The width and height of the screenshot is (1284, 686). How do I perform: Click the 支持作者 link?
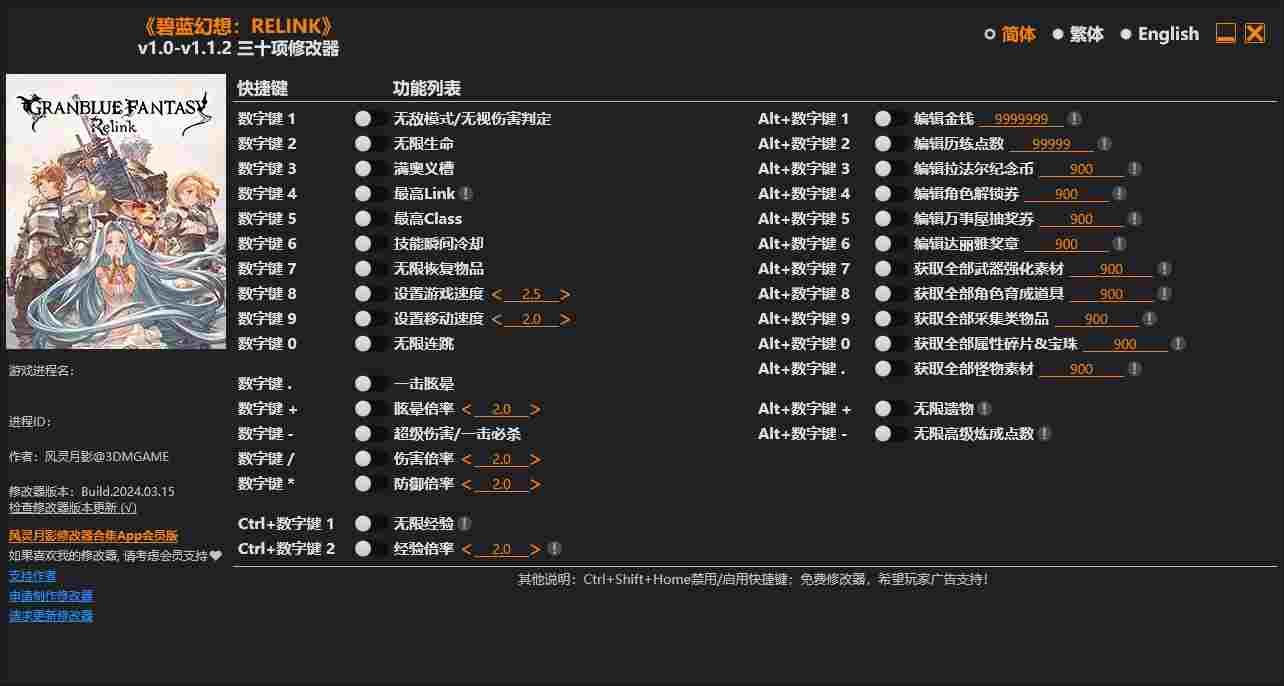tap(32, 576)
